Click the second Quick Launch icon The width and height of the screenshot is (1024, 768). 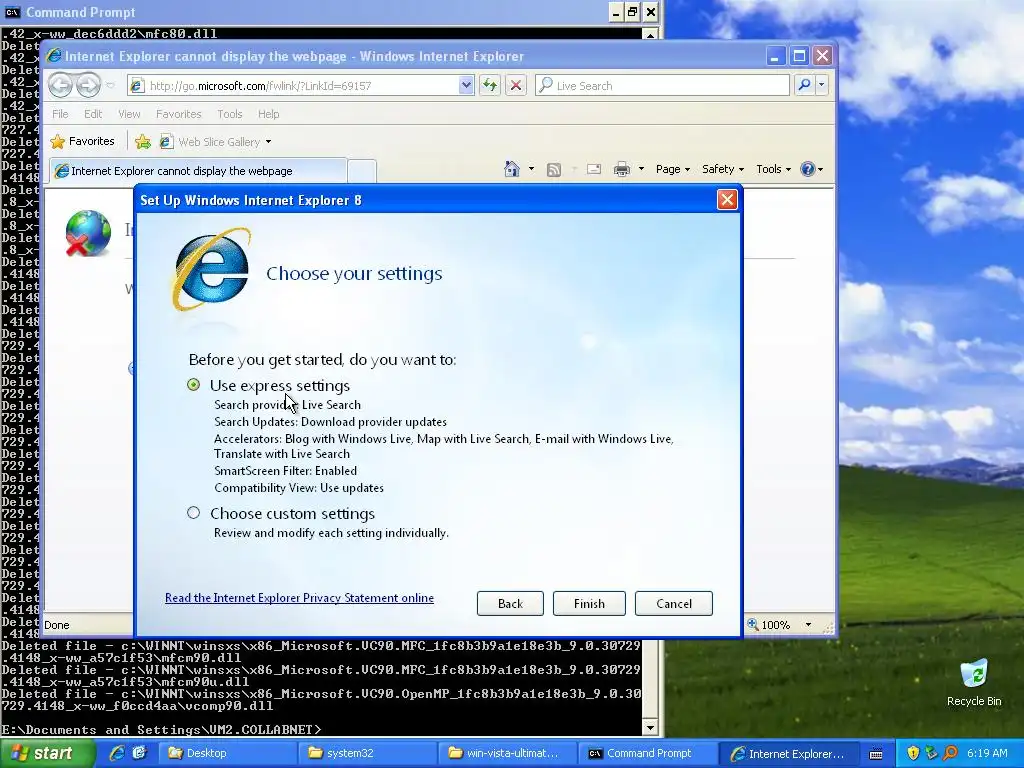138,753
